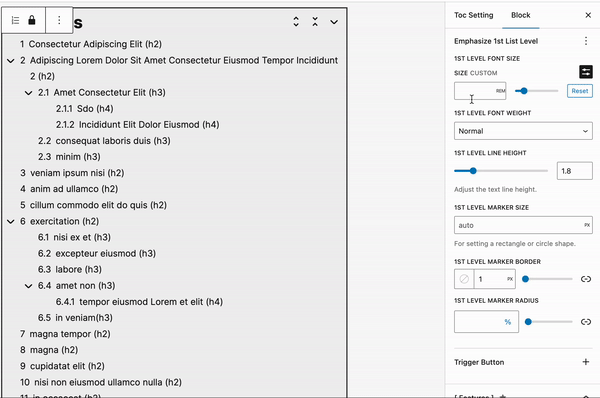
Task: Close the settings sidebar
Action: point(588,15)
